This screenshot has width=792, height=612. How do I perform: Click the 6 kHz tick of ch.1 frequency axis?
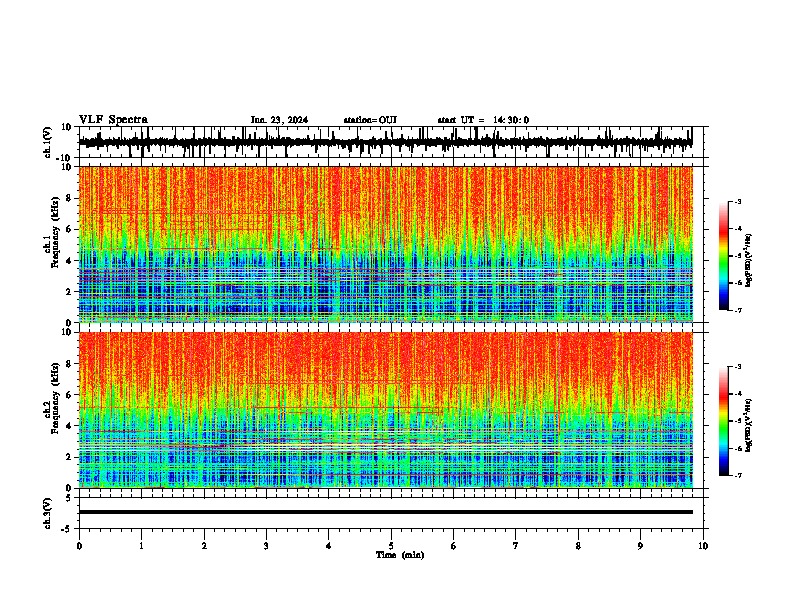click(x=70, y=229)
